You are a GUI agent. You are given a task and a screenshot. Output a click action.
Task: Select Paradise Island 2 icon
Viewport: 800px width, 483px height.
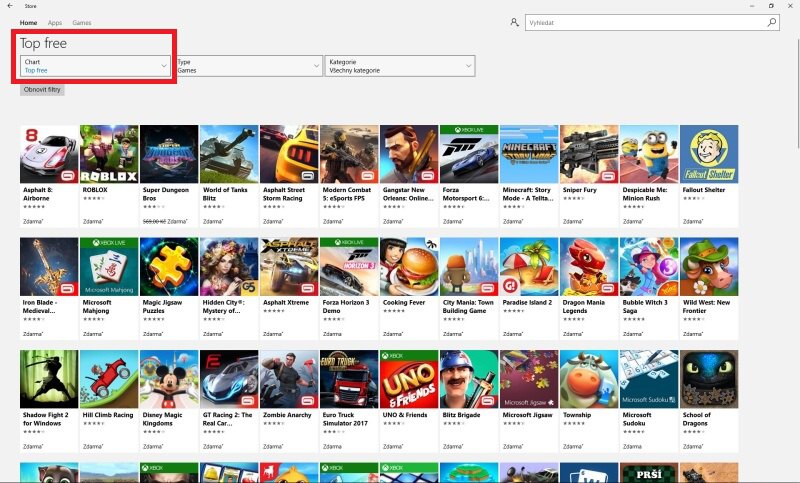tap(529, 266)
